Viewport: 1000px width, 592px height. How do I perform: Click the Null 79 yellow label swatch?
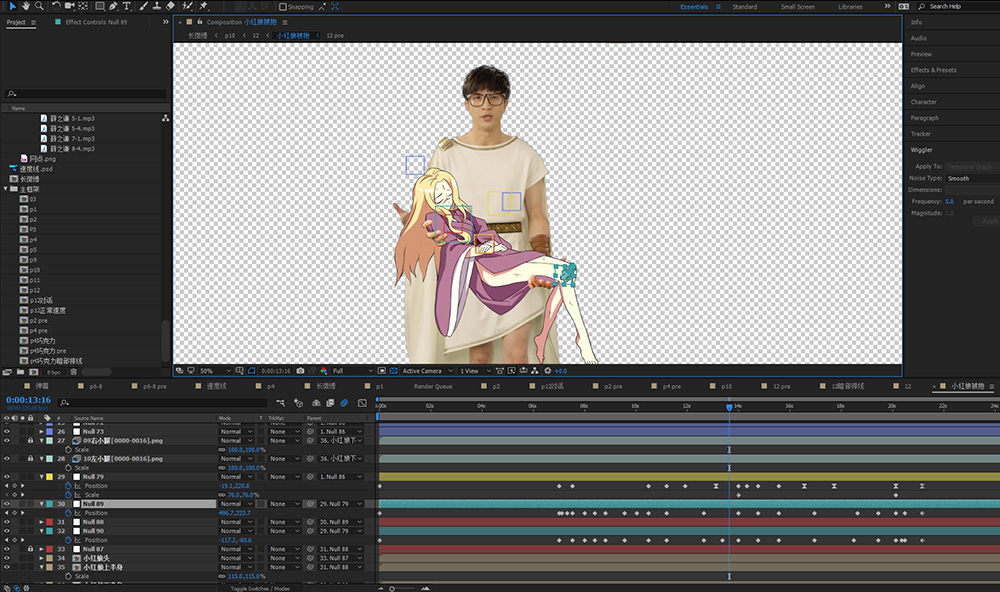[49, 477]
